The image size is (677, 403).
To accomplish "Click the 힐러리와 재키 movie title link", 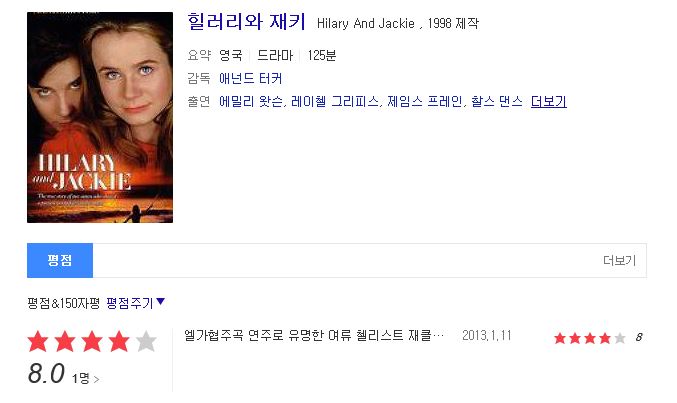I will click(x=247, y=22).
